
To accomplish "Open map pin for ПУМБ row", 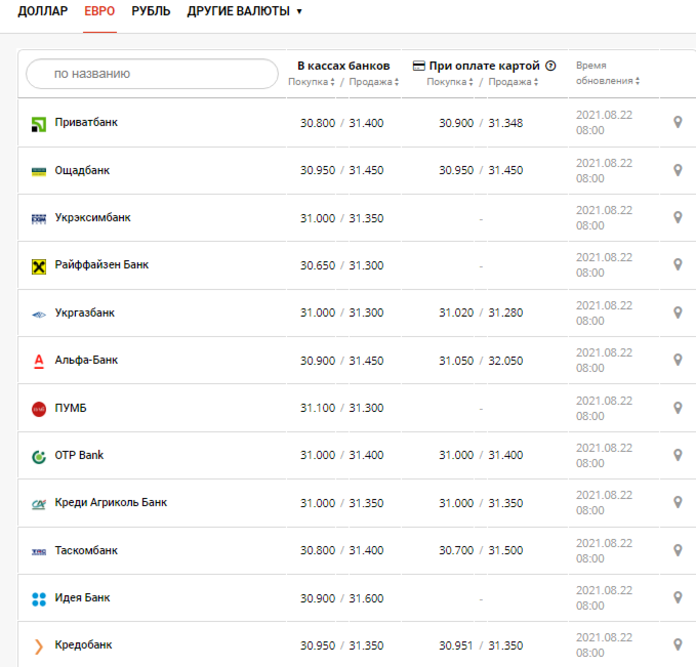I will pos(677,408).
